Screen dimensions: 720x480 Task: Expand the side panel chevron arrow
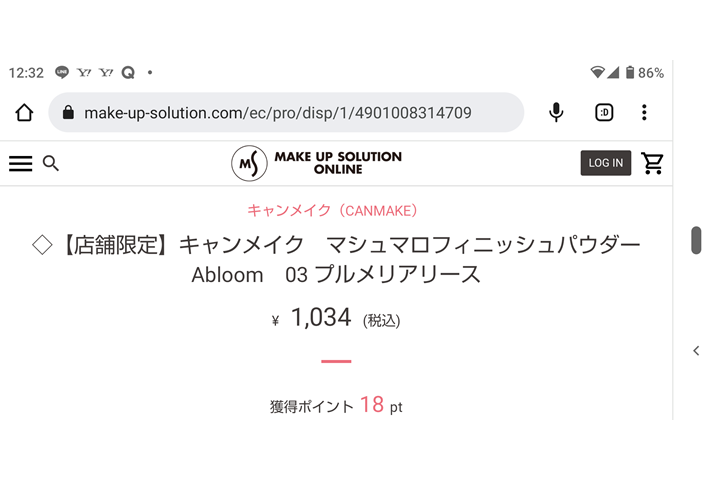[696, 351]
